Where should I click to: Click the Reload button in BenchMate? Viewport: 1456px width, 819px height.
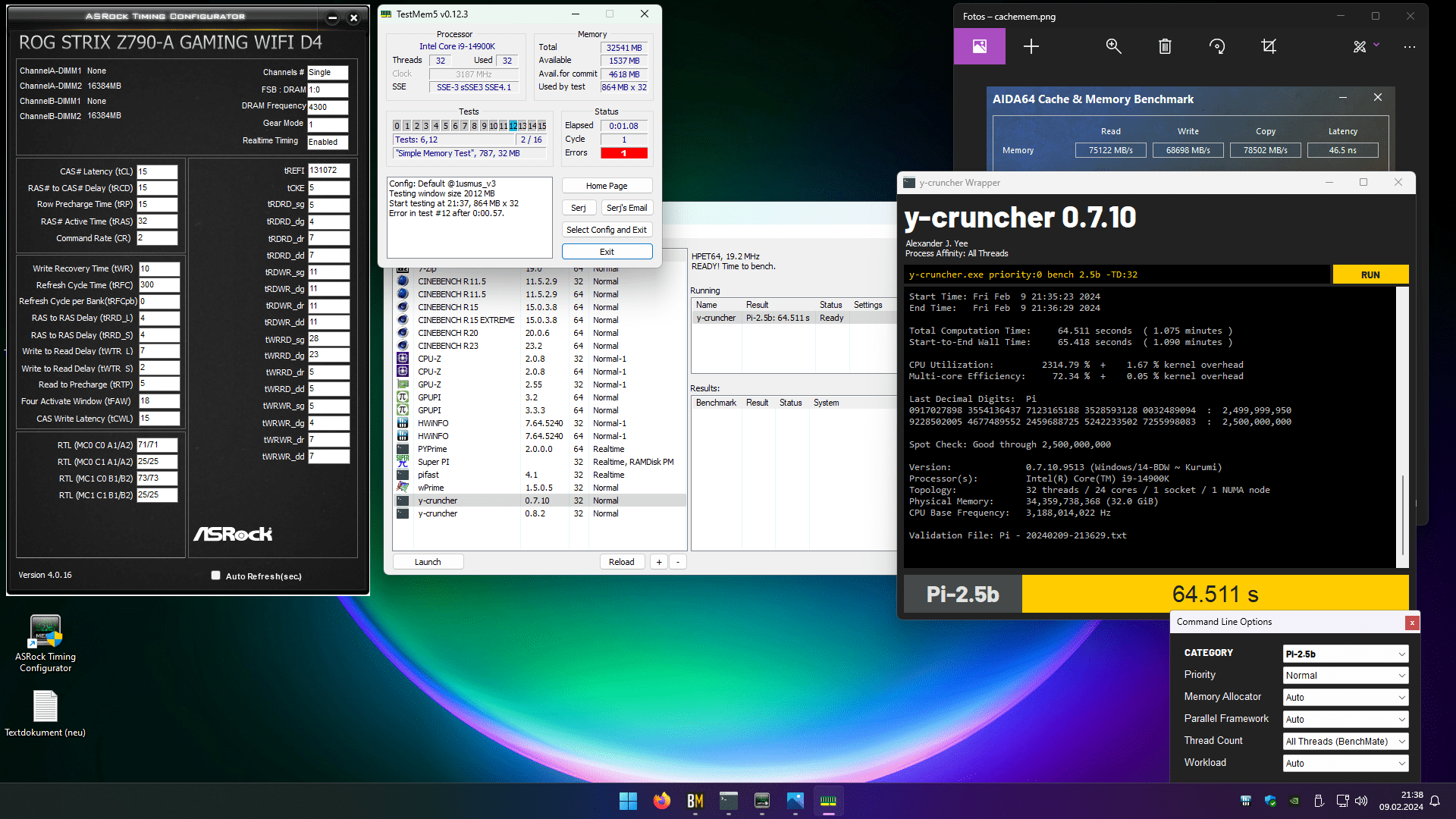pos(622,562)
